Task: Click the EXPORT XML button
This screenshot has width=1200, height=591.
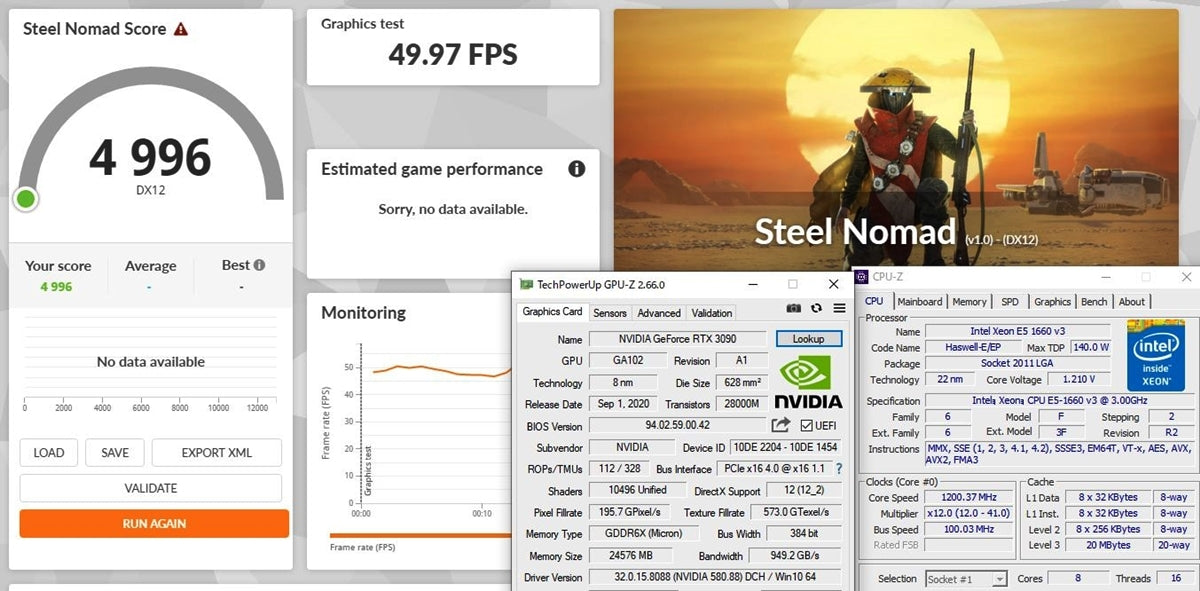Action: 216,452
